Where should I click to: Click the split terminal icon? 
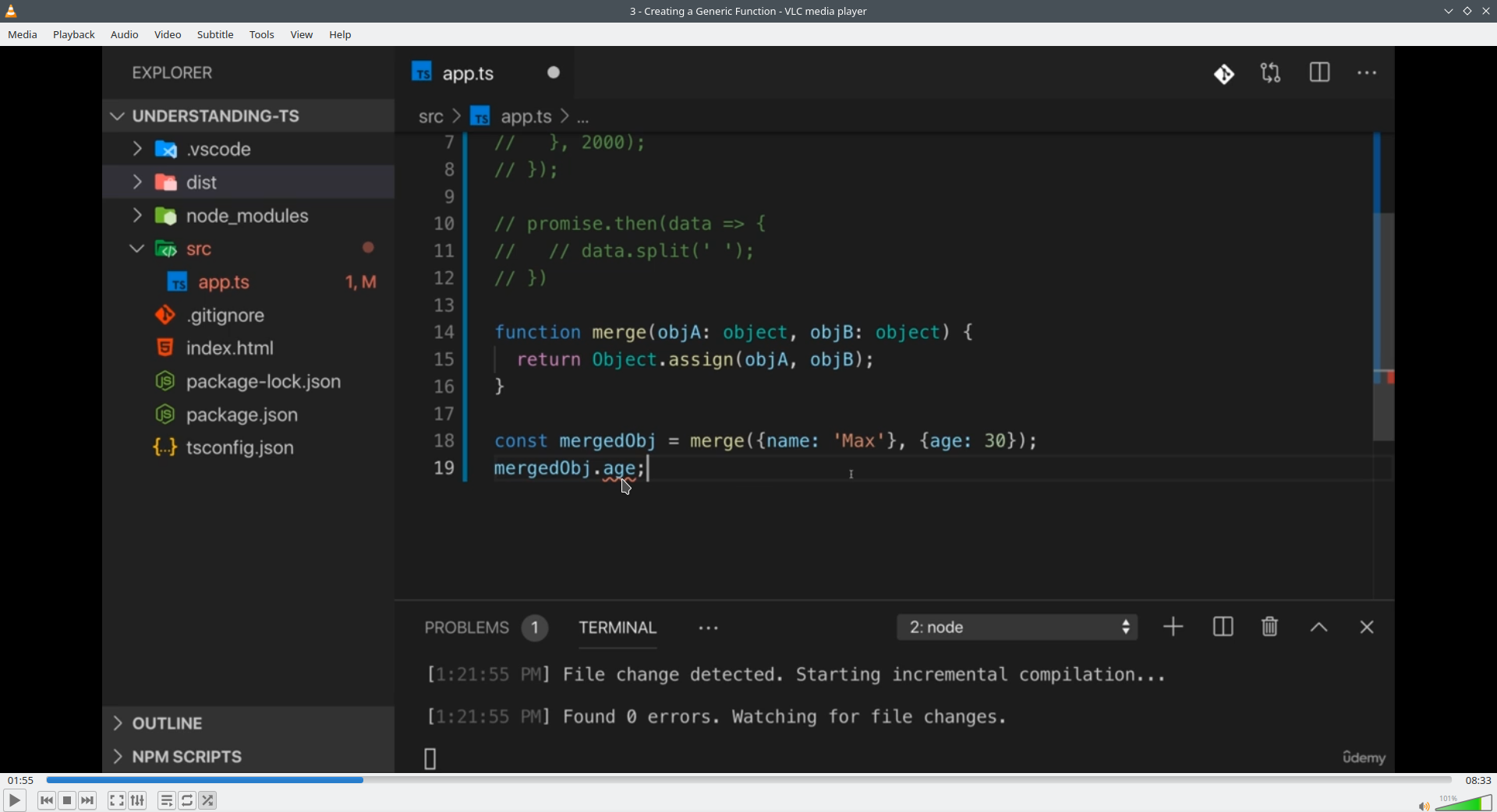pyautogui.click(x=1223, y=627)
